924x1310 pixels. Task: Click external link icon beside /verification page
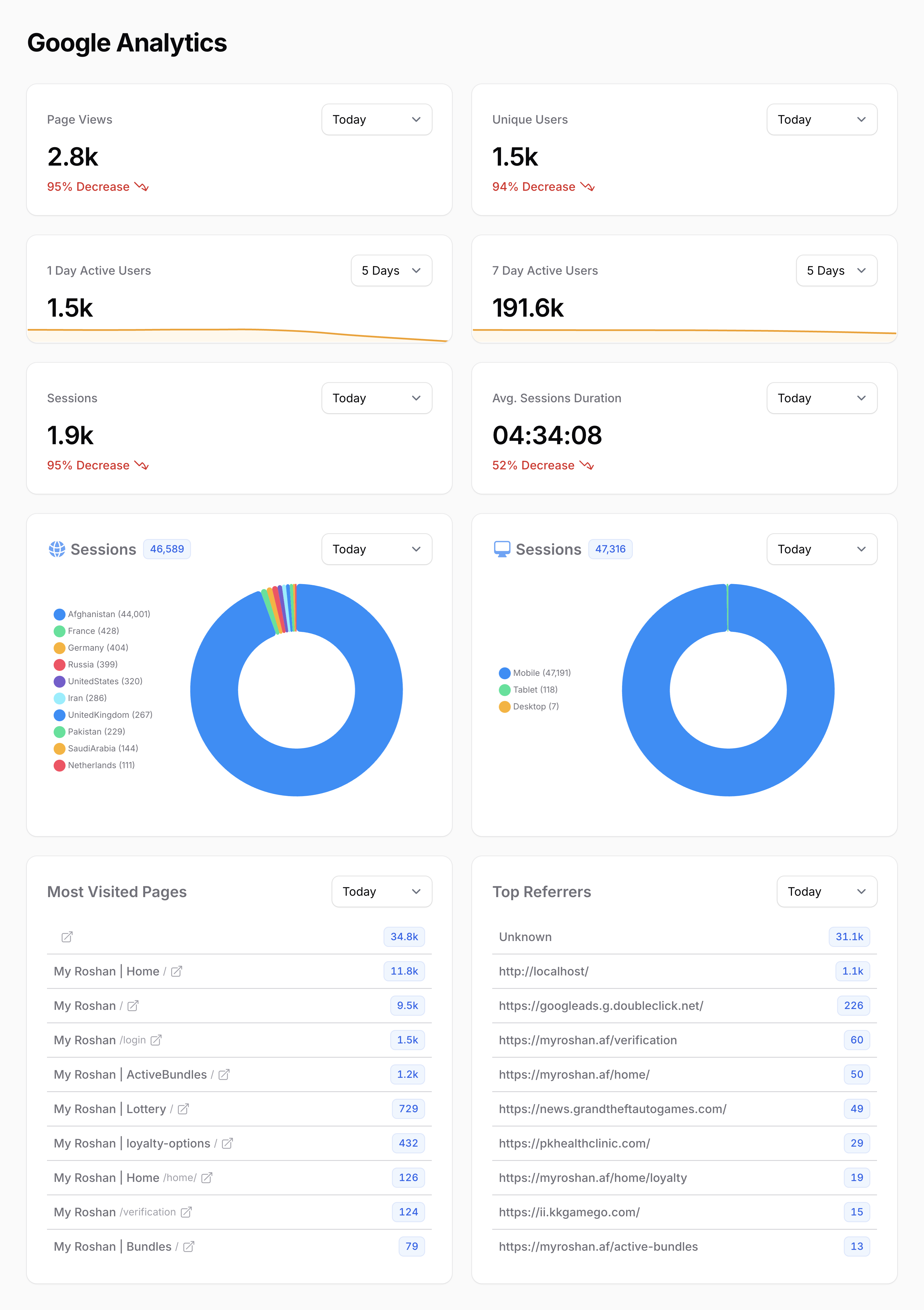pyautogui.click(x=186, y=1212)
